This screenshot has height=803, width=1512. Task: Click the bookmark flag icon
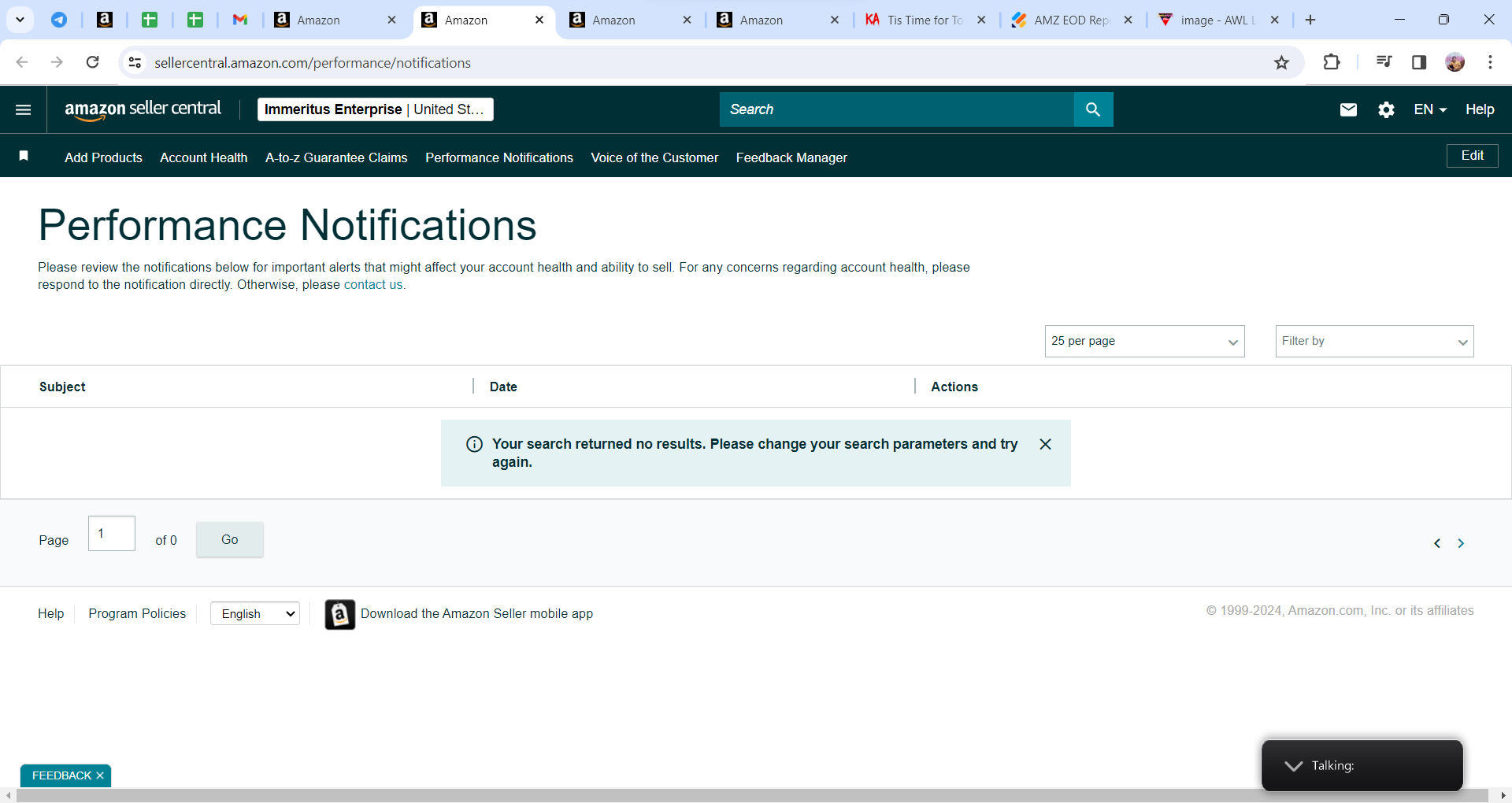coord(24,156)
